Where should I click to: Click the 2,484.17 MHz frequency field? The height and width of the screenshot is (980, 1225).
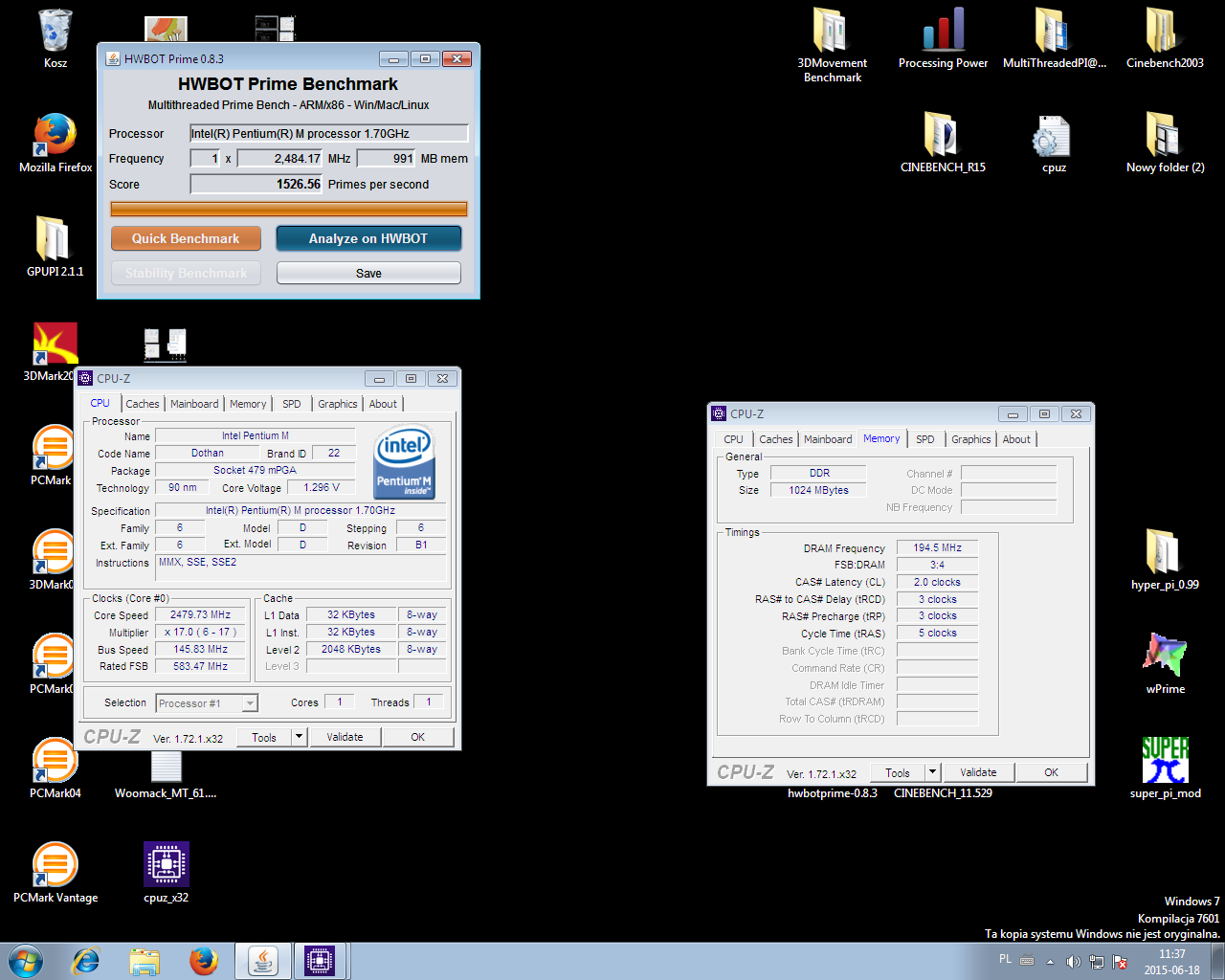280,159
